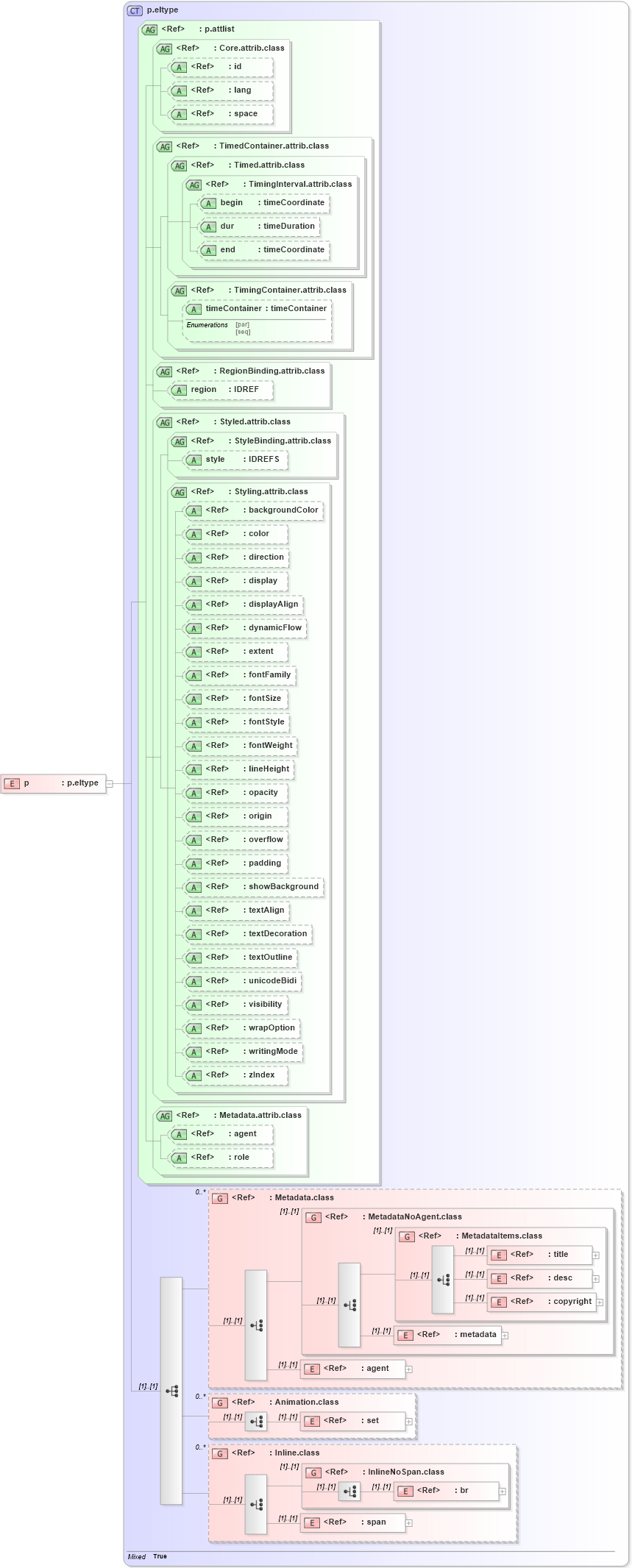
Task: Select the color attribute reference
Action: 235,534
